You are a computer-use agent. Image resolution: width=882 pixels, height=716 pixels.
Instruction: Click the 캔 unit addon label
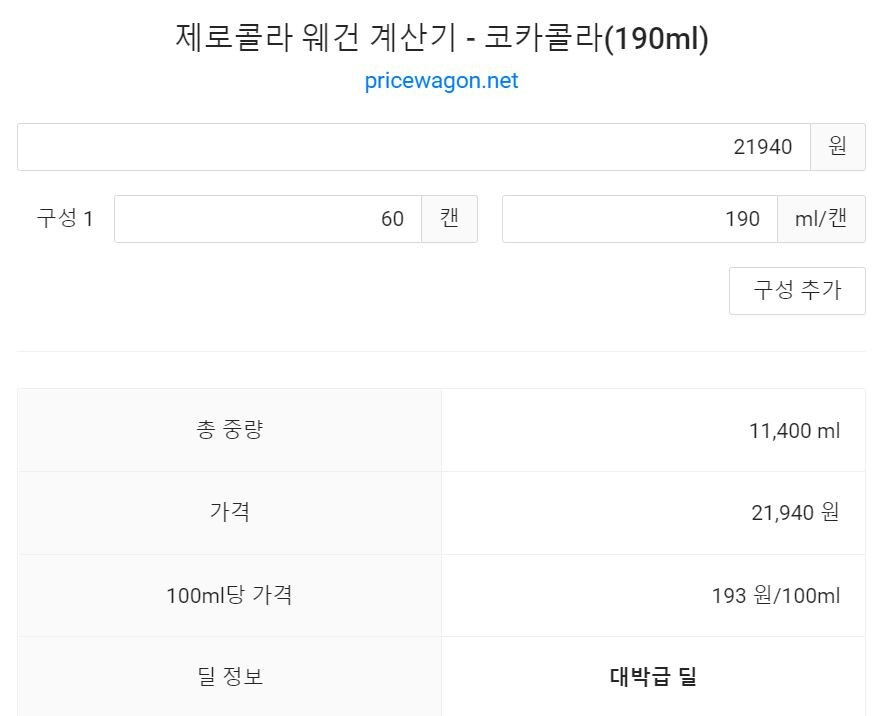(x=449, y=219)
